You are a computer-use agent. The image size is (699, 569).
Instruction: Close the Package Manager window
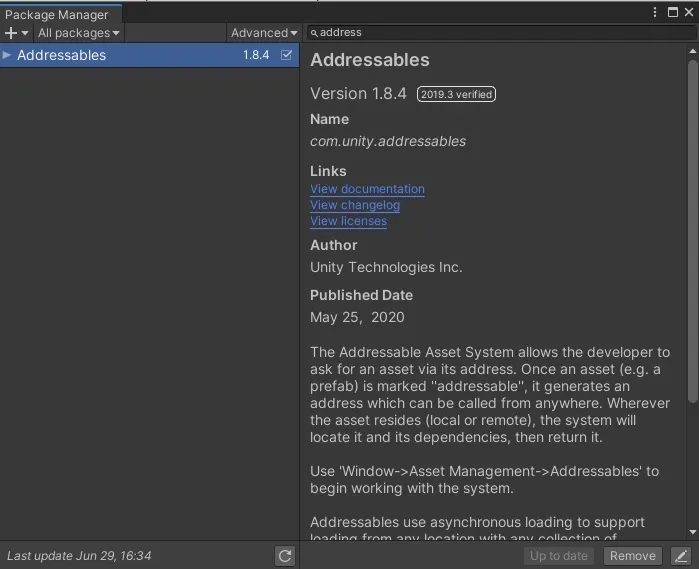click(x=689, y=12)
